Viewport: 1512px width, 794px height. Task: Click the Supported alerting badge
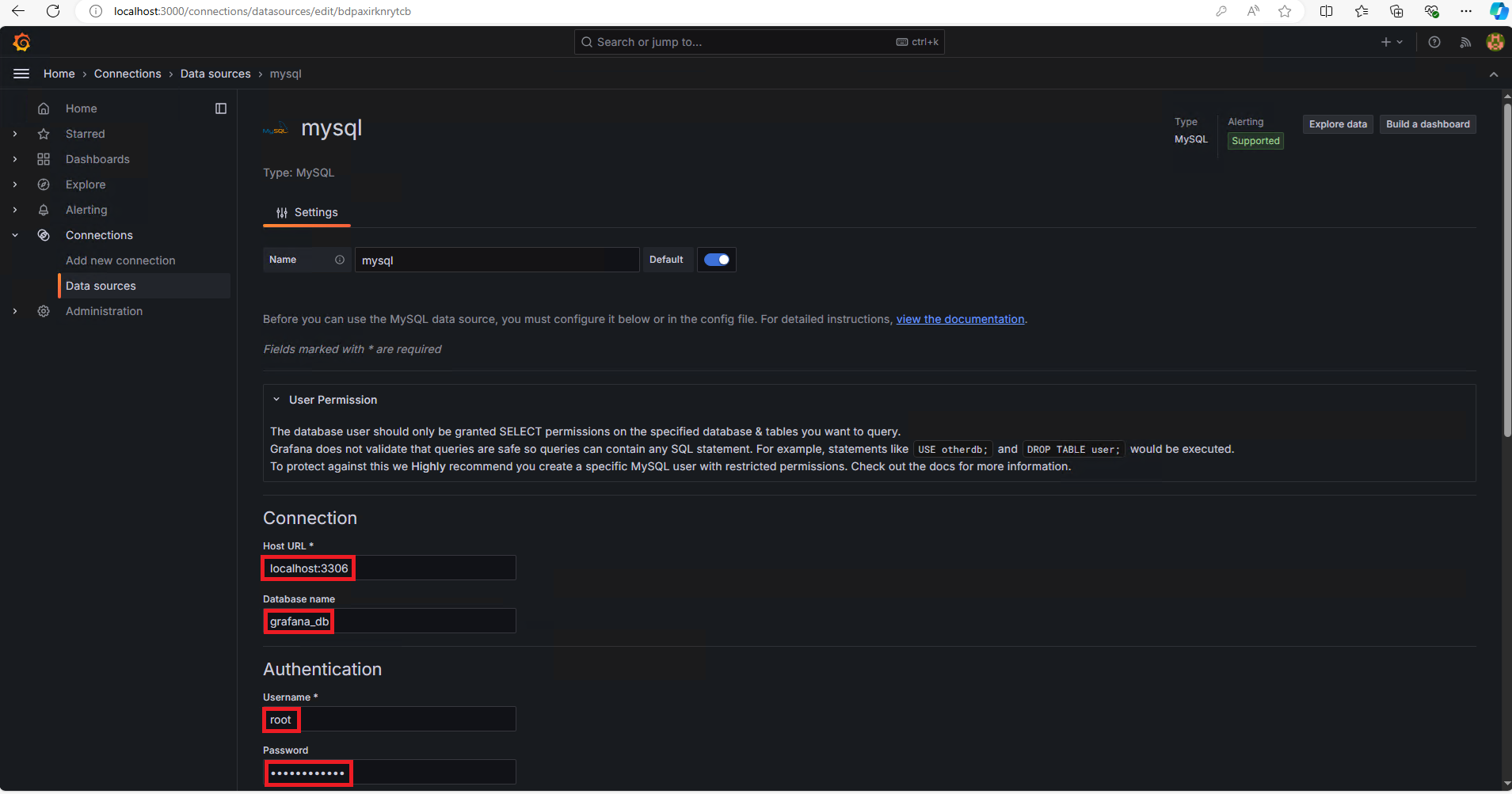tap(1255, 141)
